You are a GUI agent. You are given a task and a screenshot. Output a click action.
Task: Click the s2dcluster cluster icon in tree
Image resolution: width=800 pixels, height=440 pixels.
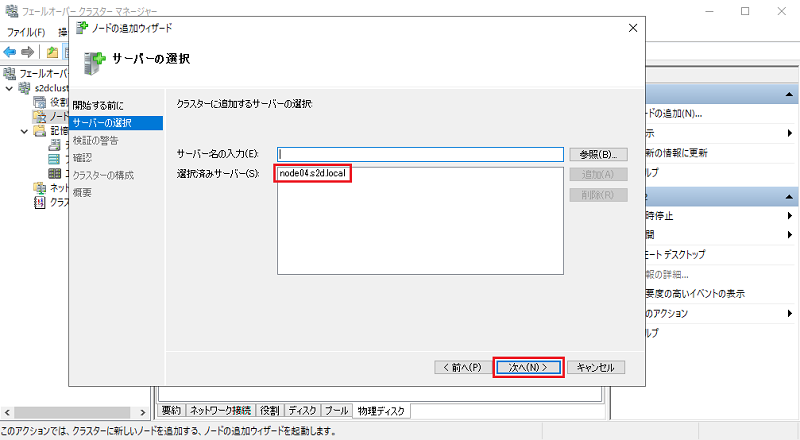point(24,88)
